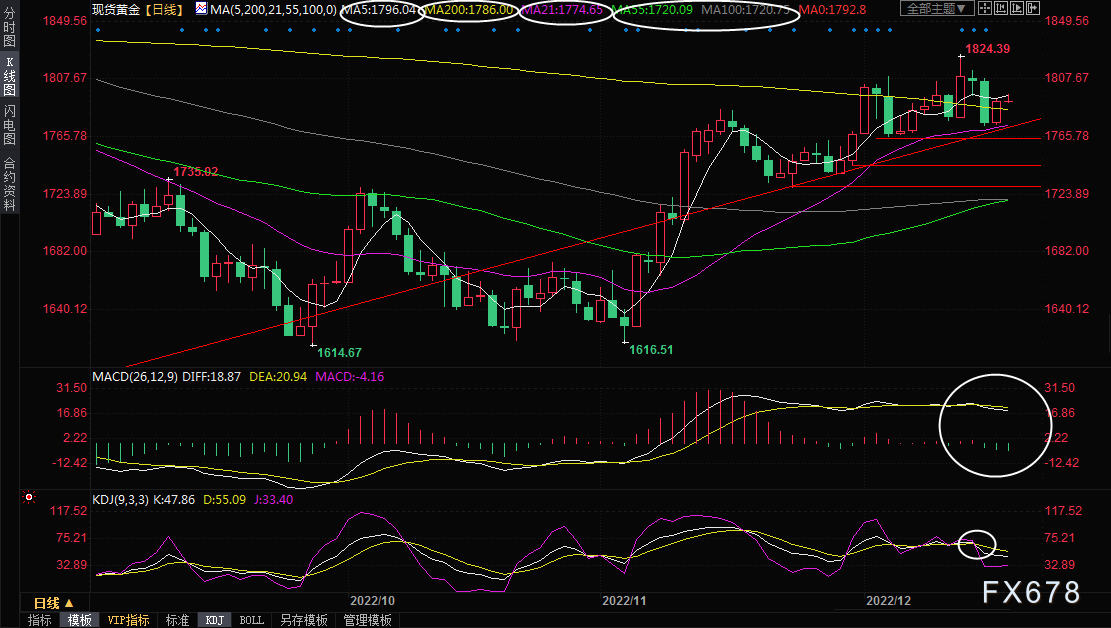Open the VIP指标 tab

(128, 620)
